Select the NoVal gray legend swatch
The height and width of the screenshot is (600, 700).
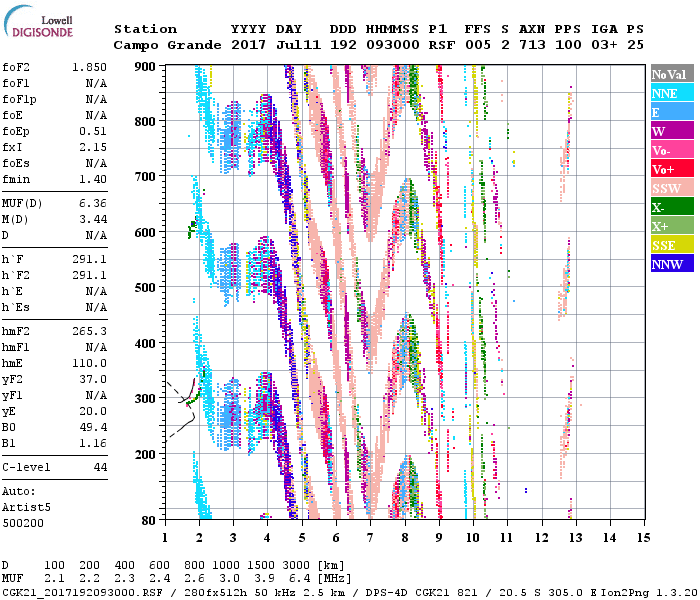click(671, 74)
